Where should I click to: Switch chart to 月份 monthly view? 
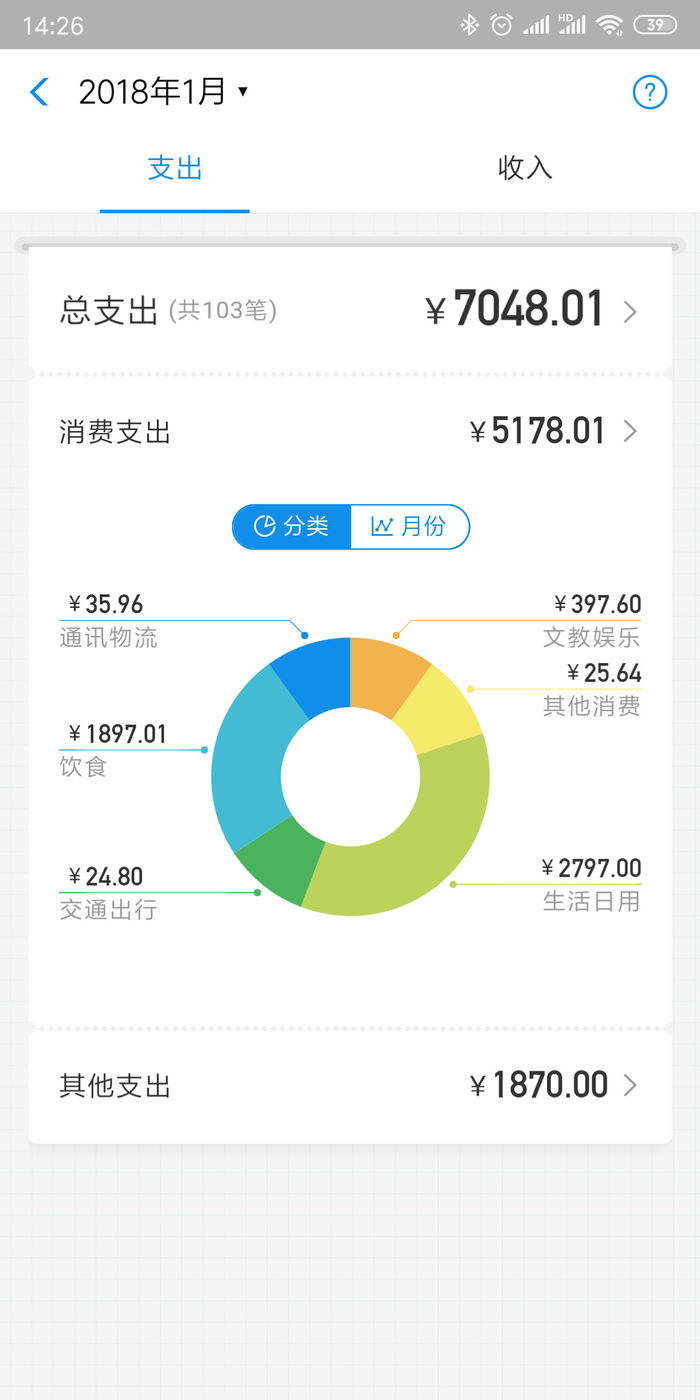[x=409, y=527]
